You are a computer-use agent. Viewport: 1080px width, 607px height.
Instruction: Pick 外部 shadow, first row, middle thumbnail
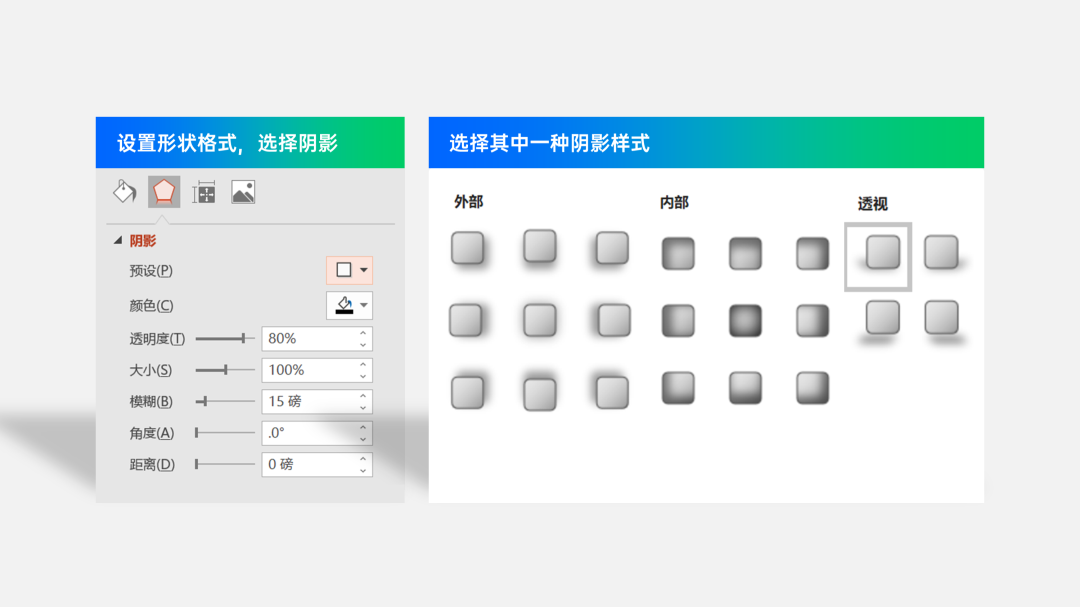coord(540,247)
